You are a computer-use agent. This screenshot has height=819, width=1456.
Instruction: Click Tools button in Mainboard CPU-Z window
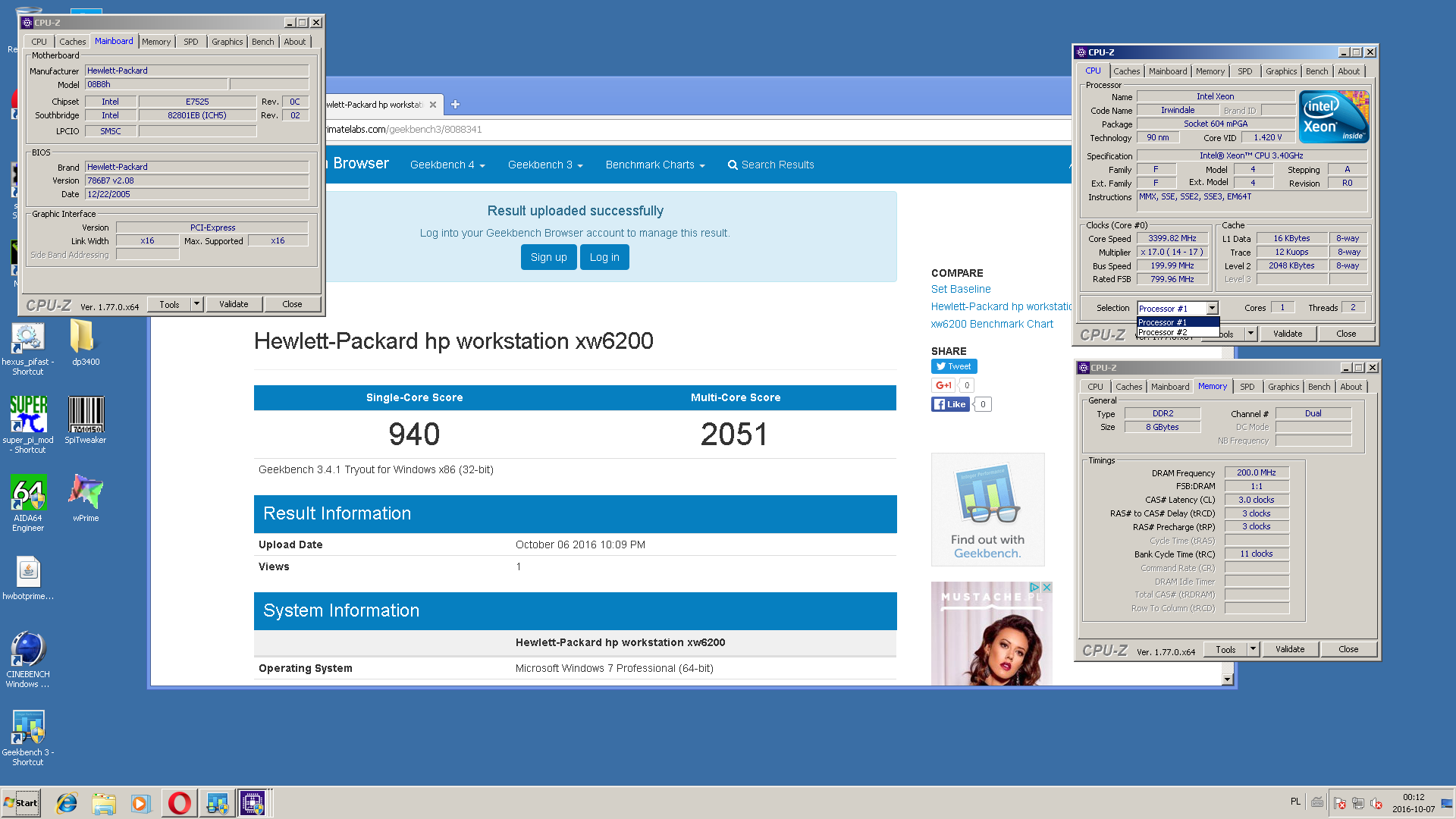[x=169, y=304]
